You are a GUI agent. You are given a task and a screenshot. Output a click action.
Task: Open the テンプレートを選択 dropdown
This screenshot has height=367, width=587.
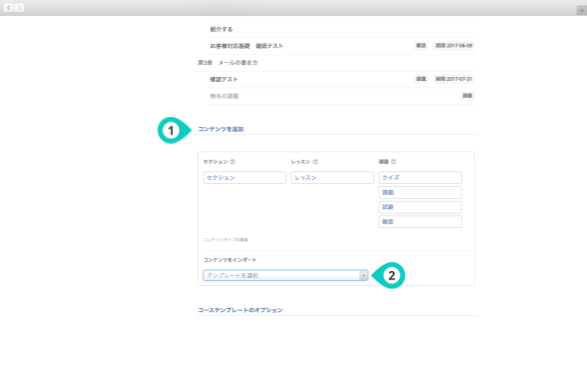[286, 275]
